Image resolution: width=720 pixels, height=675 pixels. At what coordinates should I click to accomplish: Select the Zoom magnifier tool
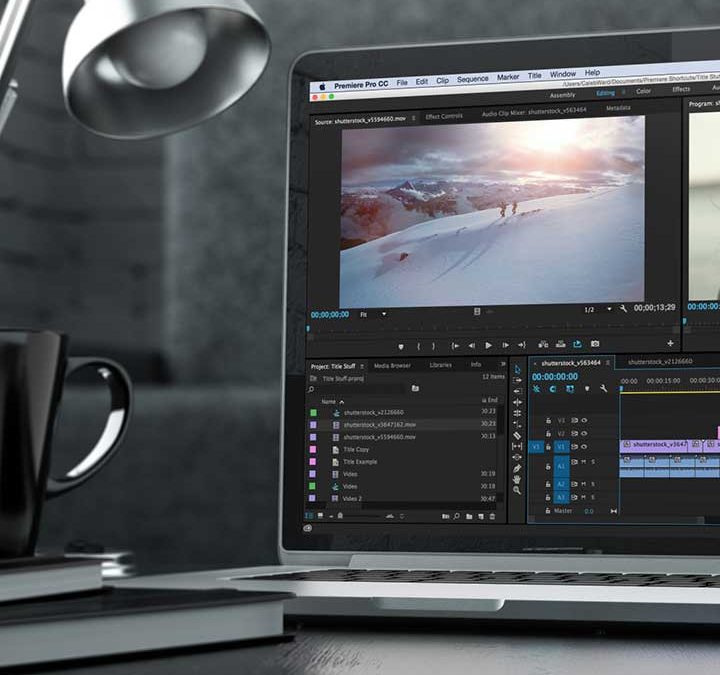coord(517,490)
